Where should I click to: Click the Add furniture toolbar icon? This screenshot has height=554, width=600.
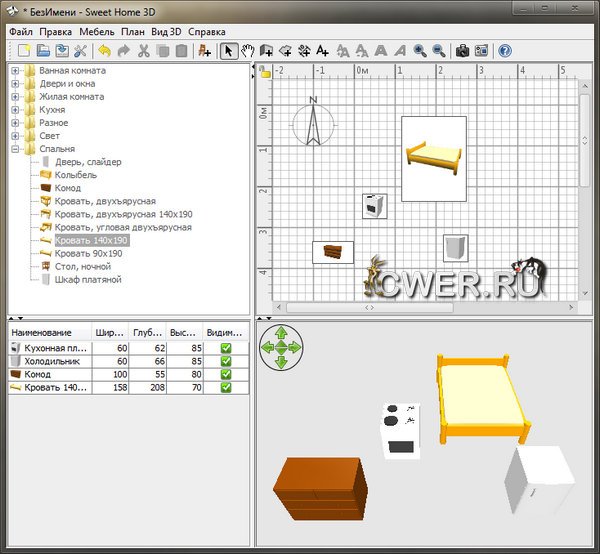204,50
